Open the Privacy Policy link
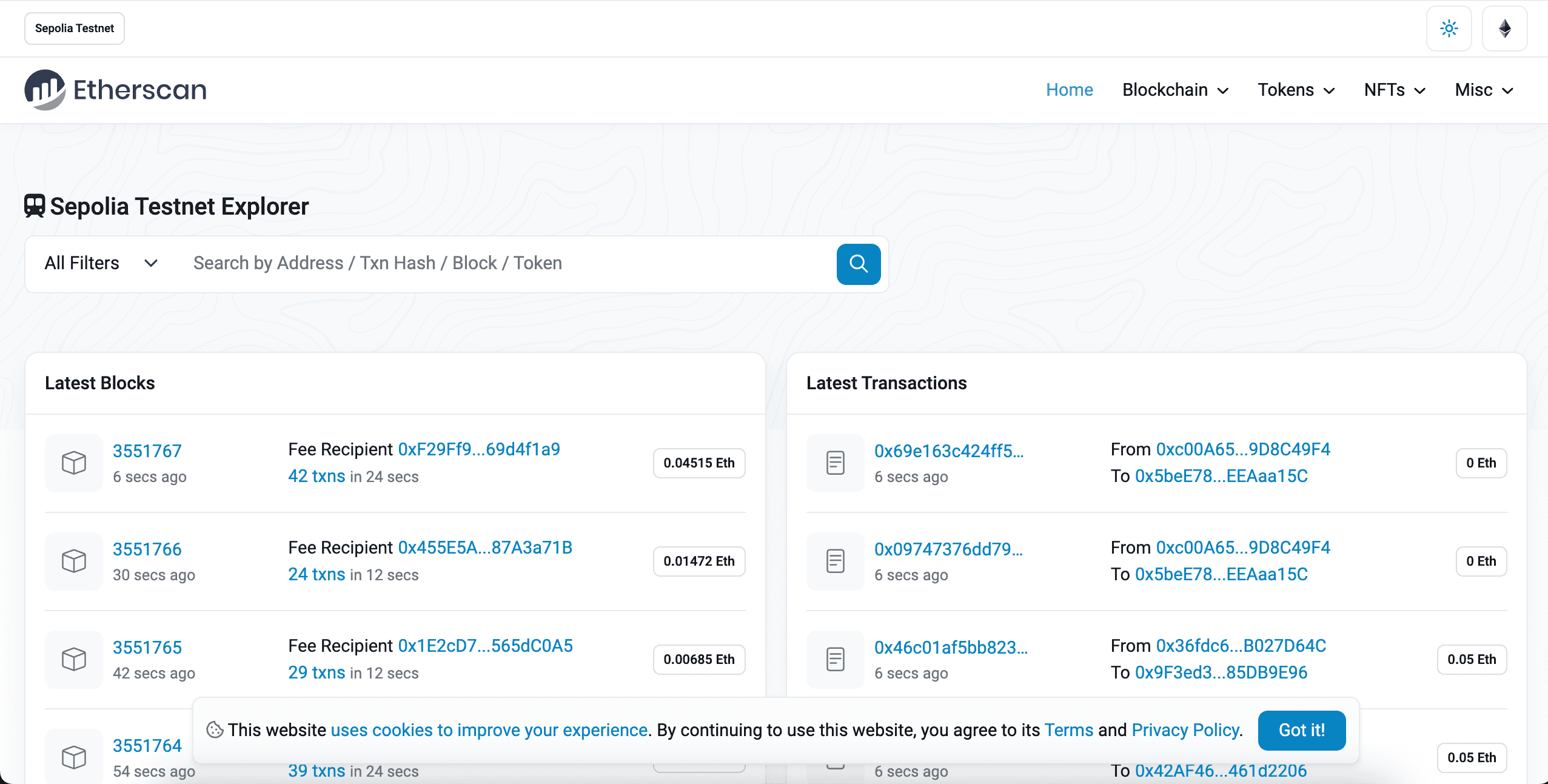 [x=1185, y=730]
